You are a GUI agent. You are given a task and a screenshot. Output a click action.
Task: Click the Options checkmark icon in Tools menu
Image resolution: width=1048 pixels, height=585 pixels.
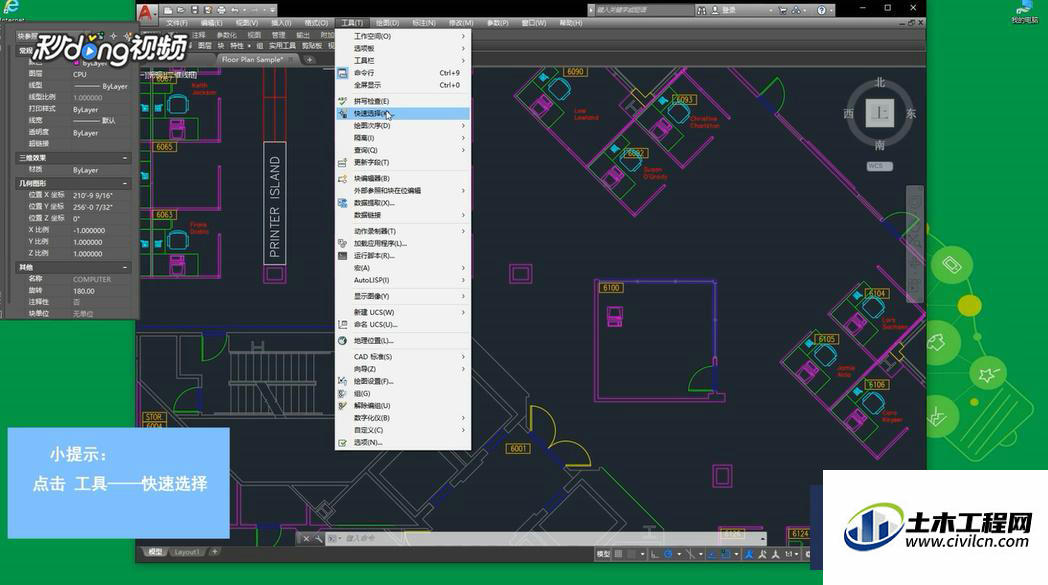tap(343, 443)
